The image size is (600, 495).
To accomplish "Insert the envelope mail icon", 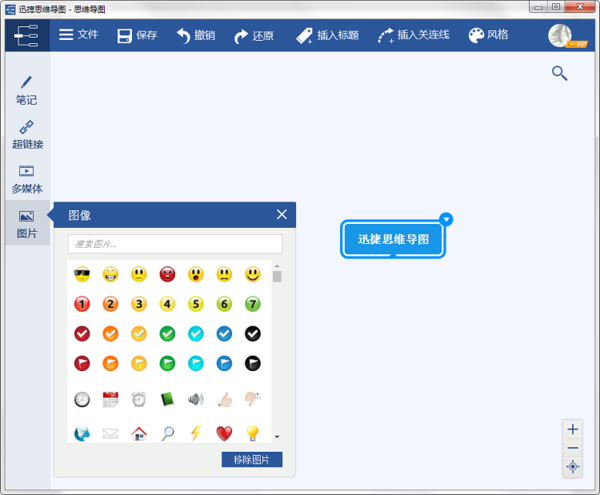I will (x=111, y=434).
